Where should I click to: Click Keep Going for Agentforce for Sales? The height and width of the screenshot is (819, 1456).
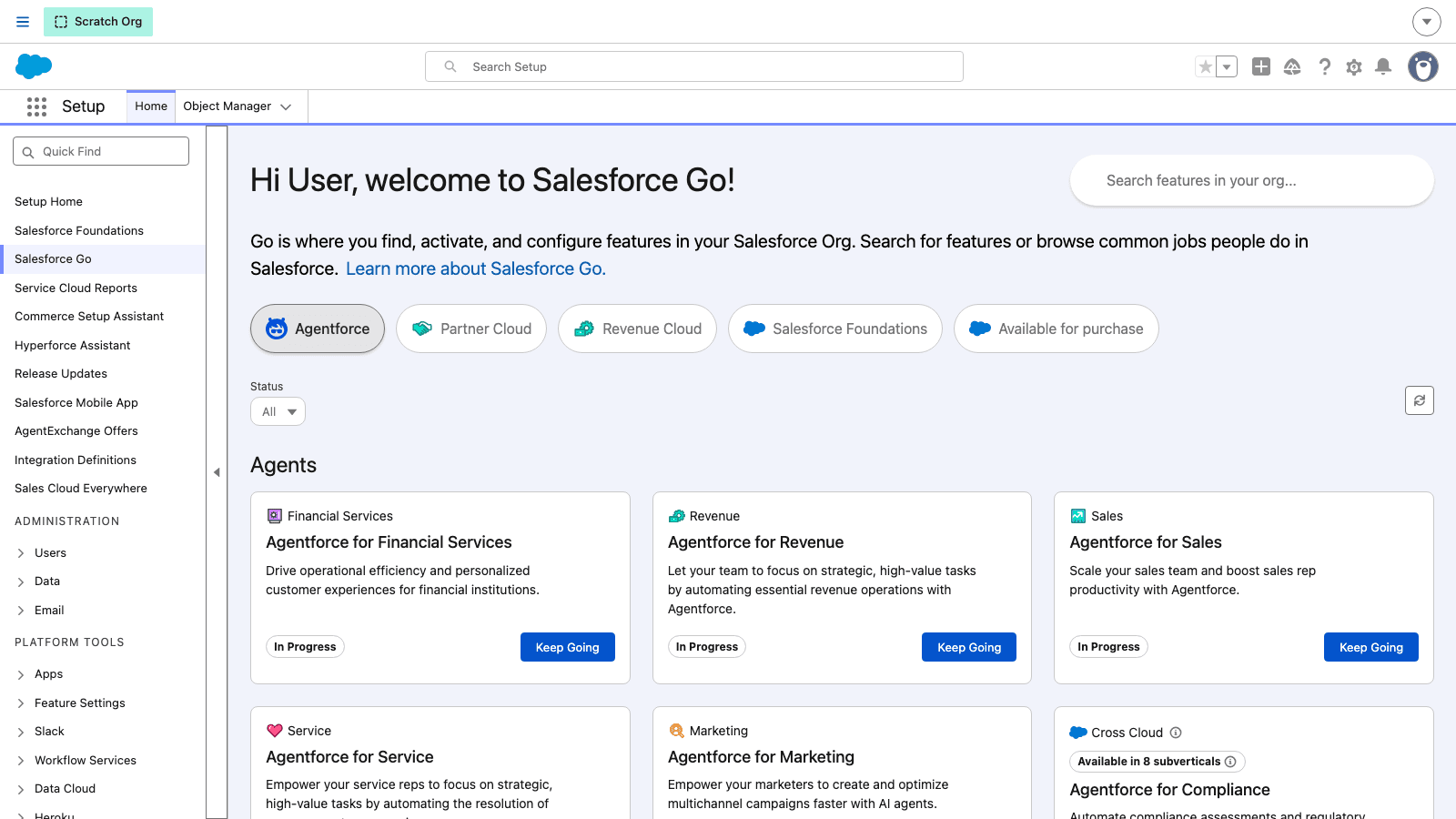click(1371, 647)
